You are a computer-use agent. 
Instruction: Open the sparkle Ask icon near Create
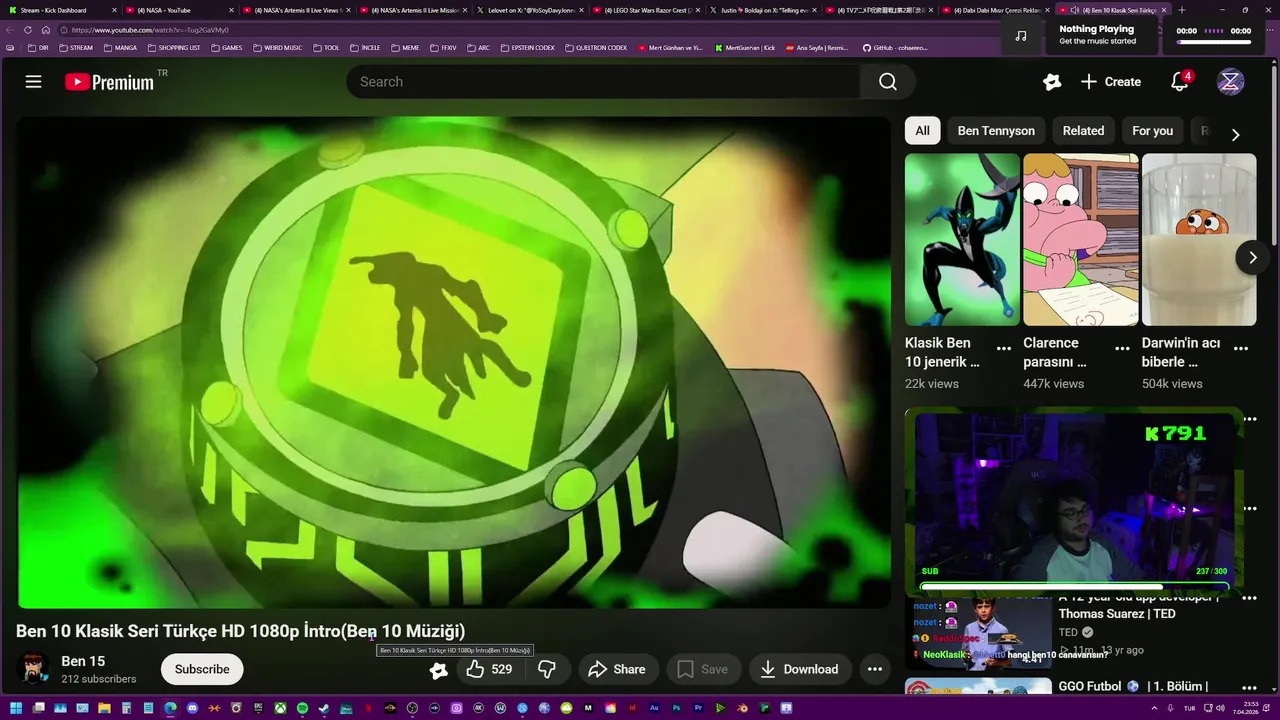tap(1052, 82)
